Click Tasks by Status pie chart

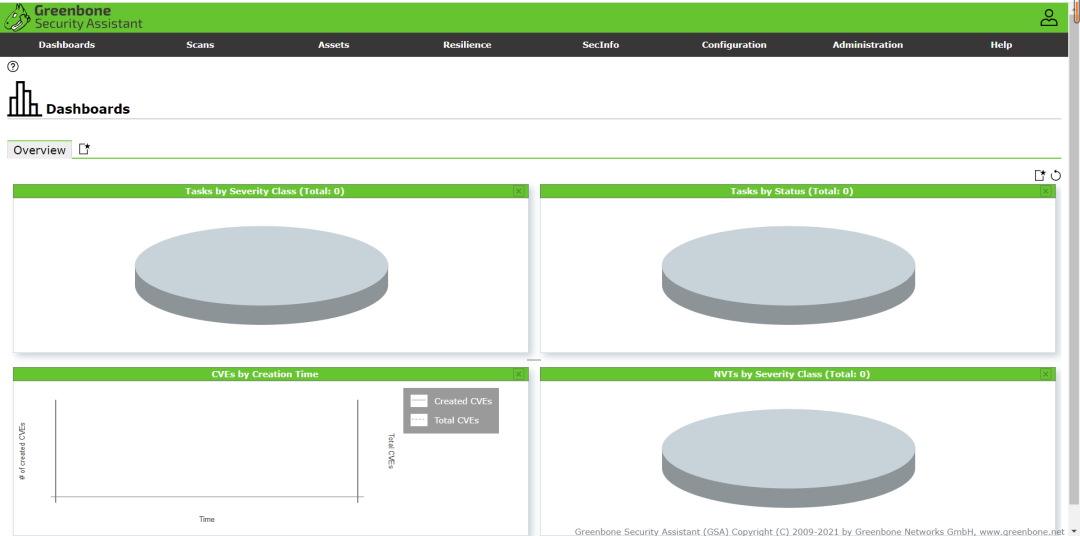coord(789,275)
